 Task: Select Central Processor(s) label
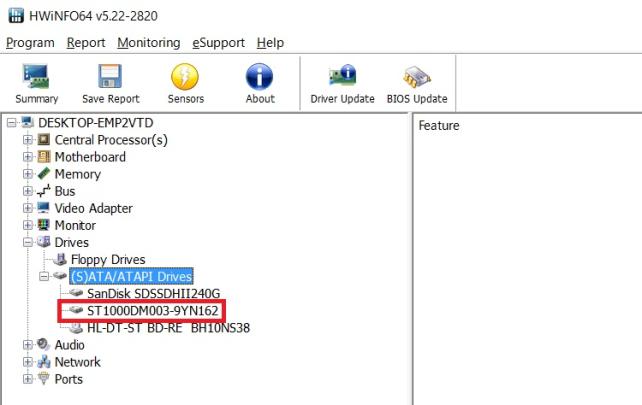(111, 140)
